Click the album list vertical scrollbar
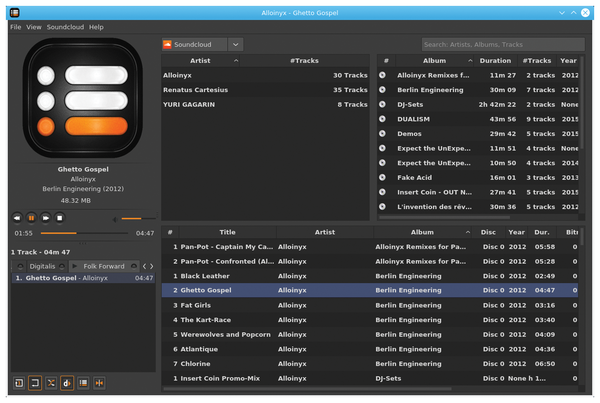The width and height of the screenshot is (600, 403). 582,103
